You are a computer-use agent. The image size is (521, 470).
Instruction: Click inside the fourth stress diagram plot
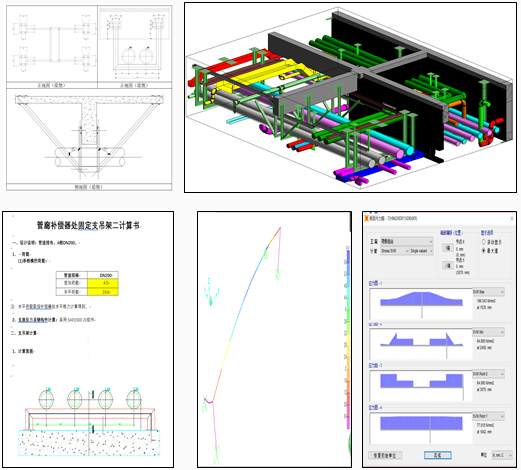point(421,428)
